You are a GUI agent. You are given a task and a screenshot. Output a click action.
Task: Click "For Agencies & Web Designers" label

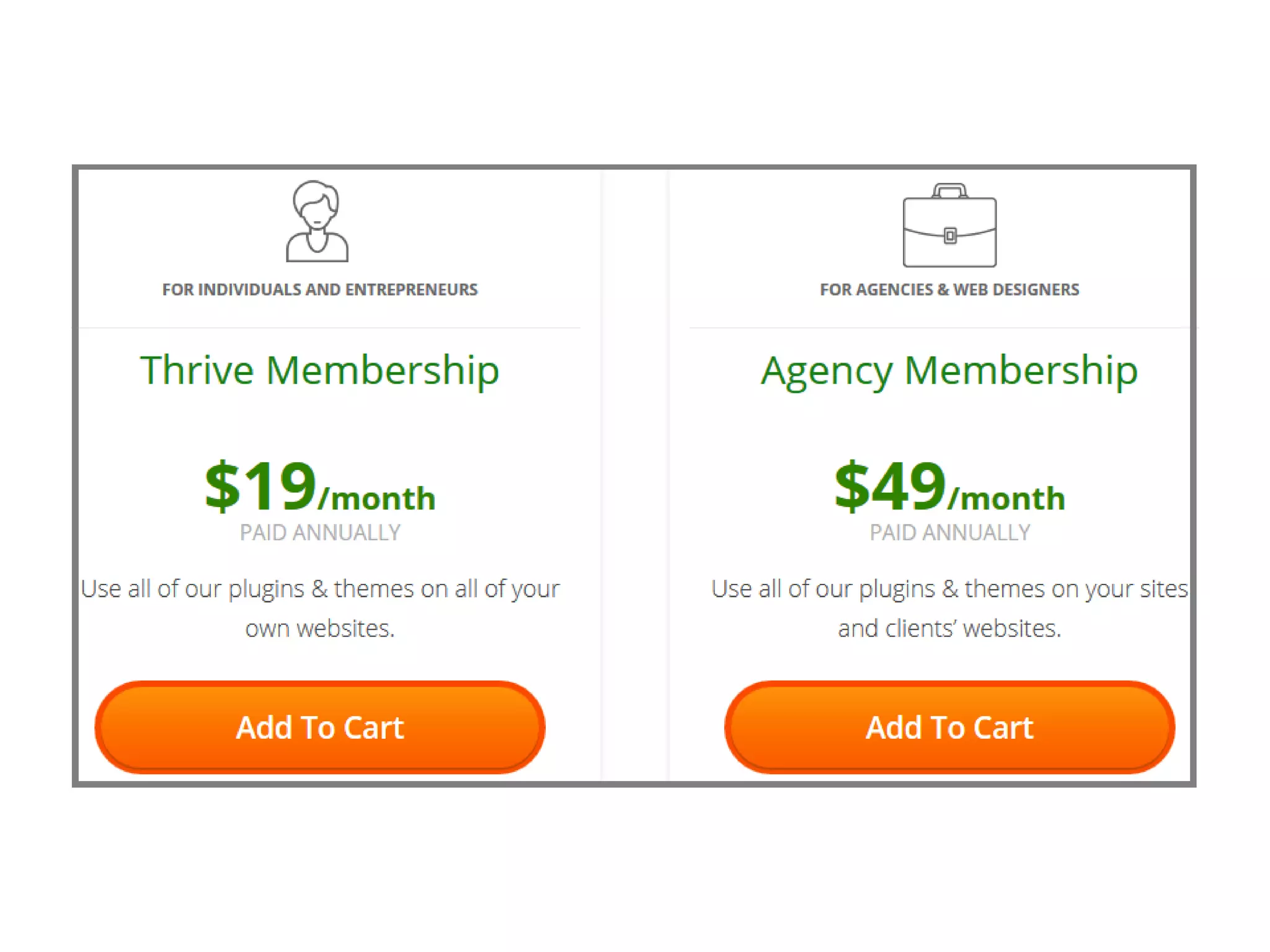949,289
